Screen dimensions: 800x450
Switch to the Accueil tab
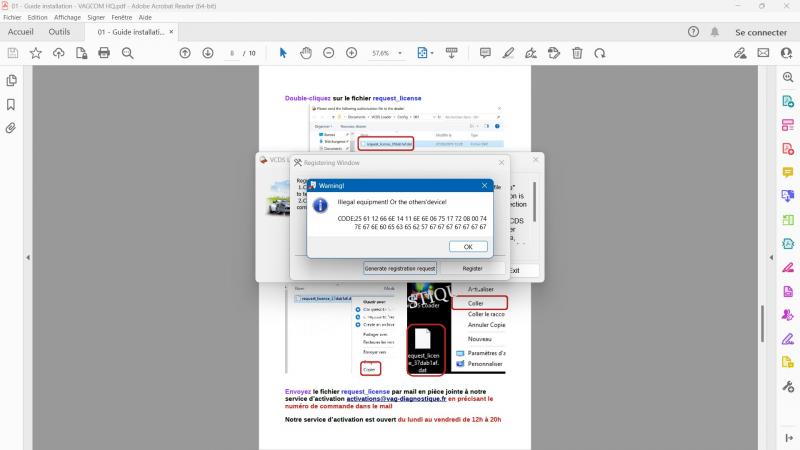click(x=20, y=32)
